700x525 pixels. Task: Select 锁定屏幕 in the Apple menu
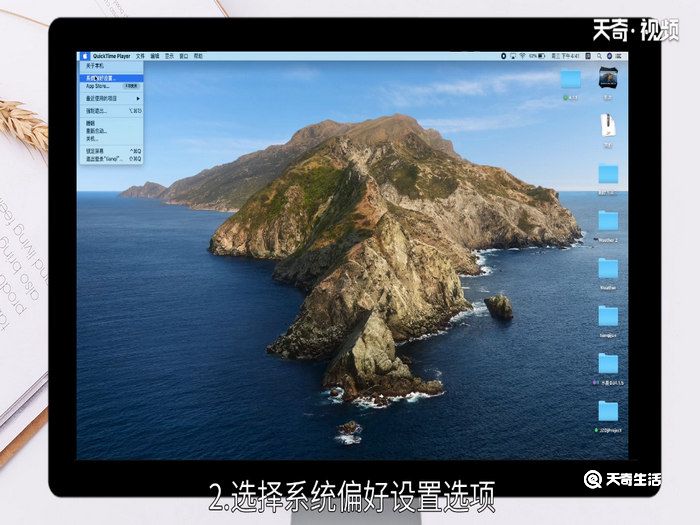[112, 151]
